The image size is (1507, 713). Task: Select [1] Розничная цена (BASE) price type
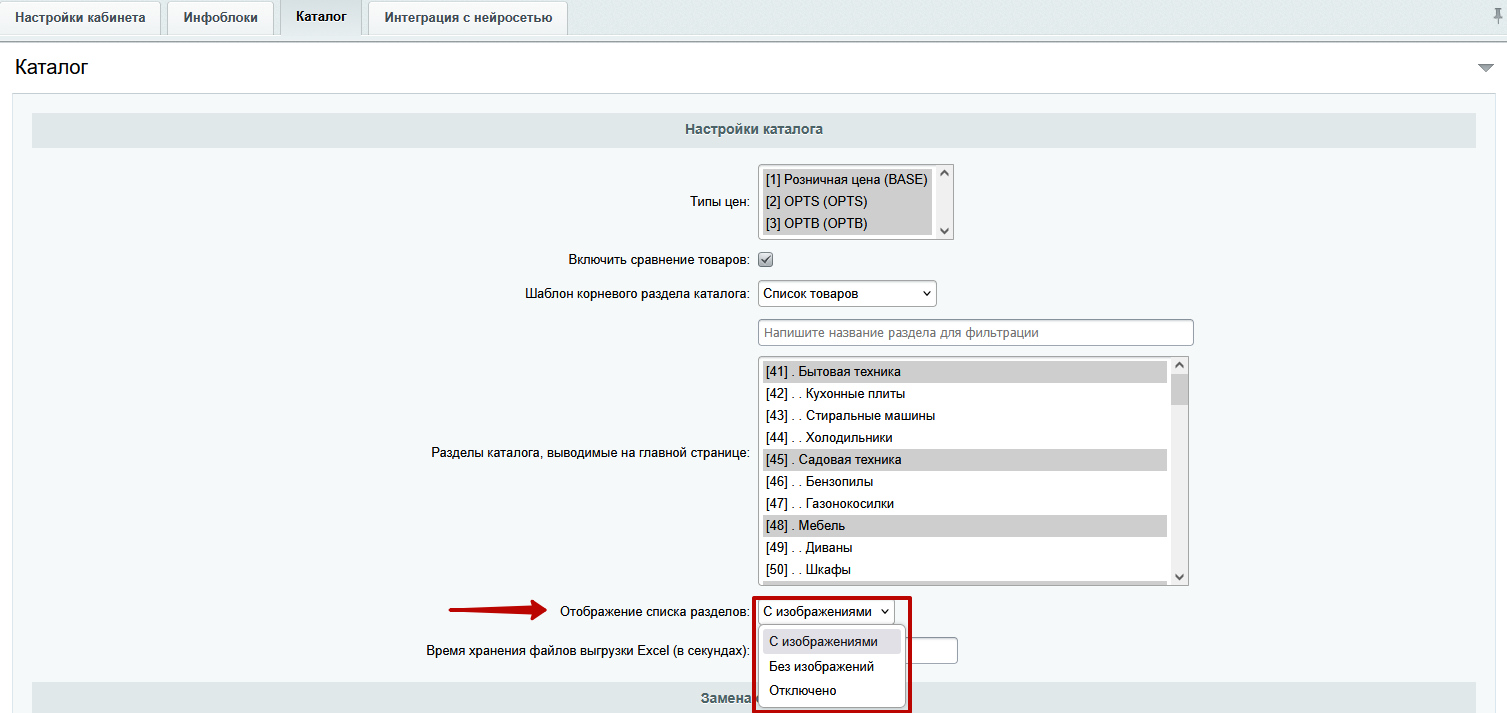point(846,180)
